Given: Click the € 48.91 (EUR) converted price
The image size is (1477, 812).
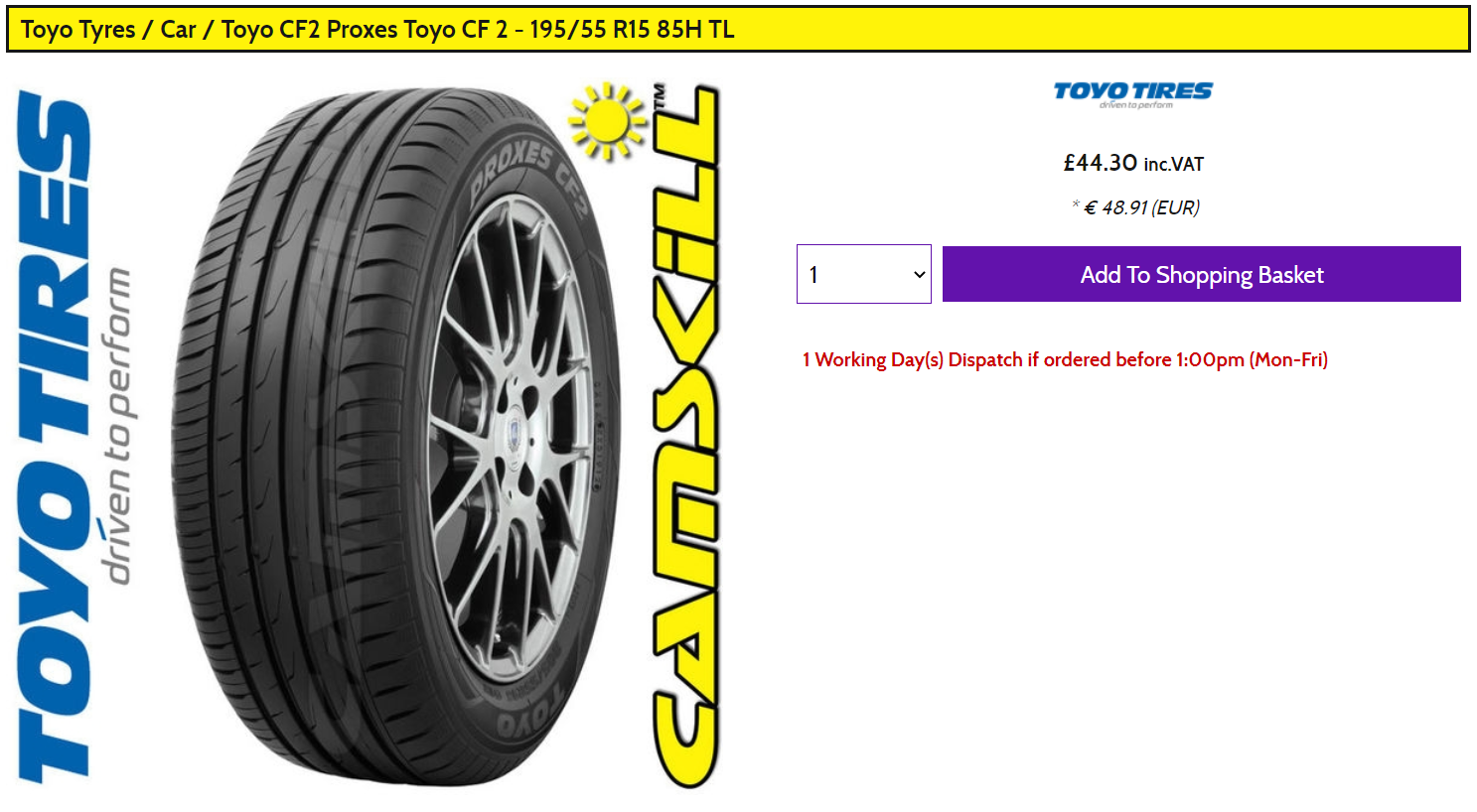Looking at the screenshot, I should [1141, 207].
